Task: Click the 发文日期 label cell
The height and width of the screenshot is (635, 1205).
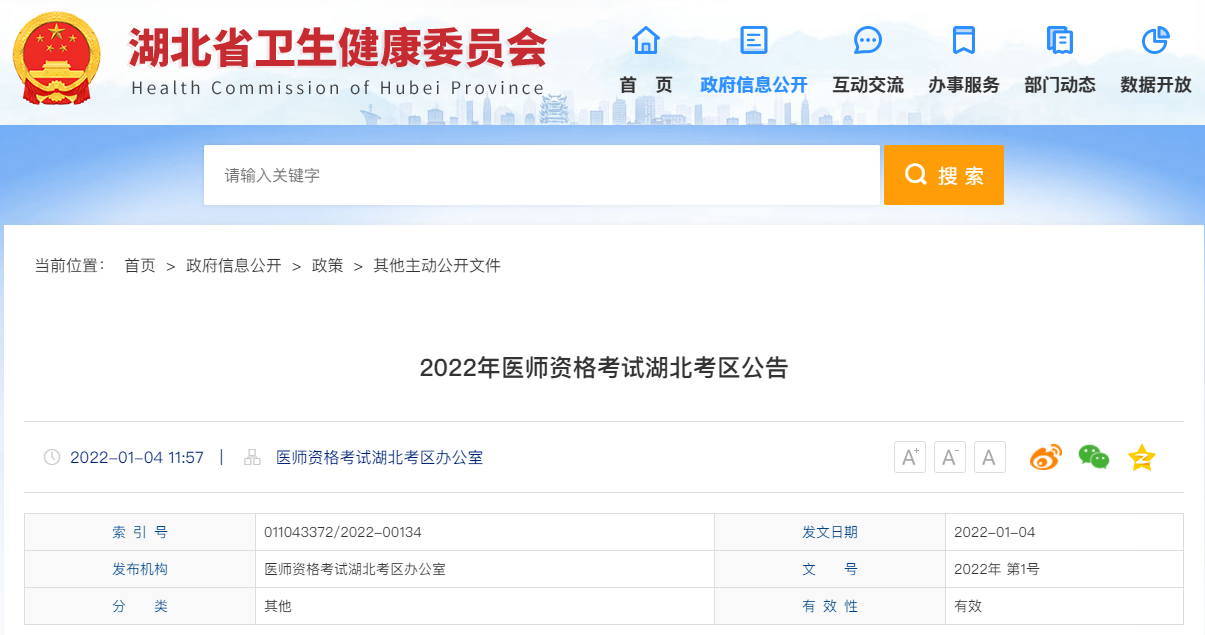Action: click(x=830, y=532)
